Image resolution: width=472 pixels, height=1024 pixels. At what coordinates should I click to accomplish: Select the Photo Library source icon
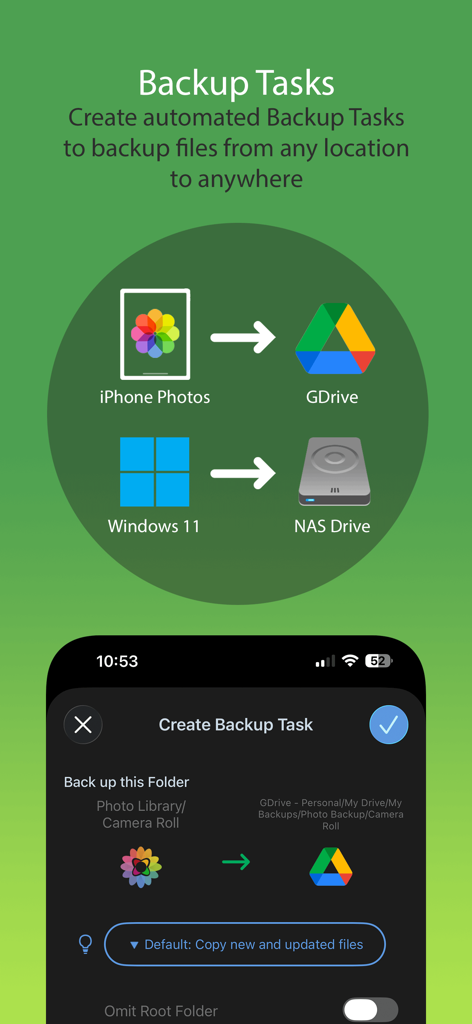[x=141, y=867]
